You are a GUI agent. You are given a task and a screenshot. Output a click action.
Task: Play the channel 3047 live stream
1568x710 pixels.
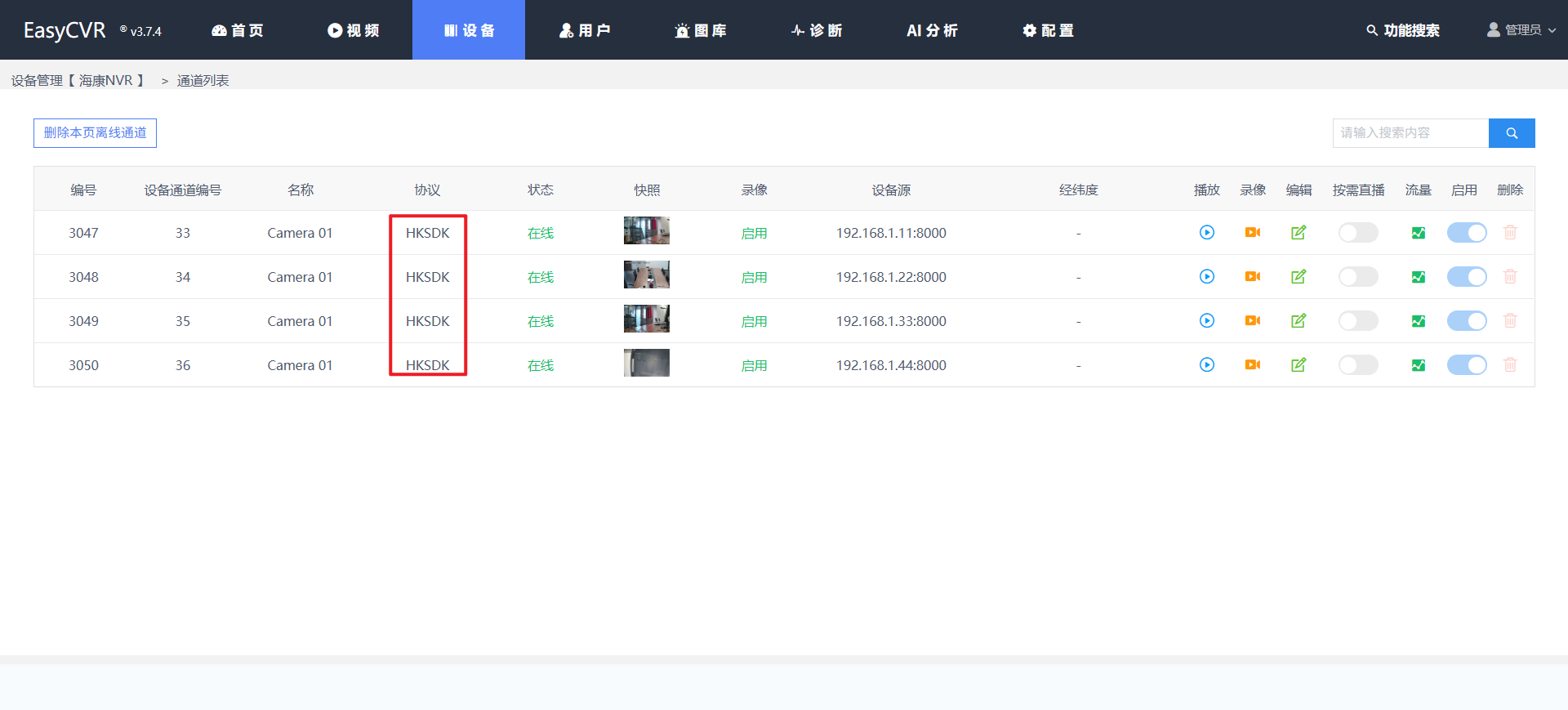click(1206, 233)
